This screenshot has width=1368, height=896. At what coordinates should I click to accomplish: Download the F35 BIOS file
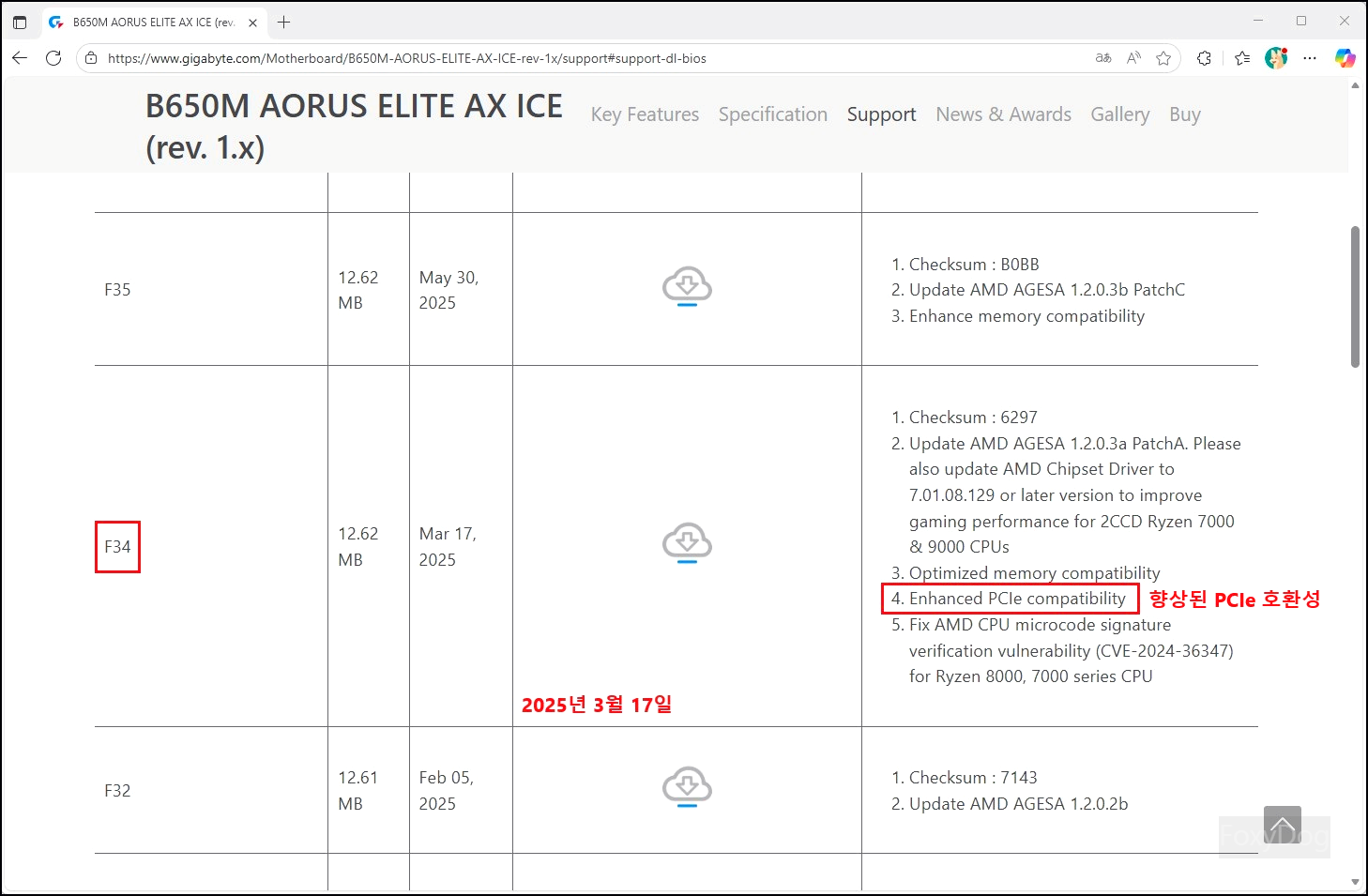pos(687,287)
